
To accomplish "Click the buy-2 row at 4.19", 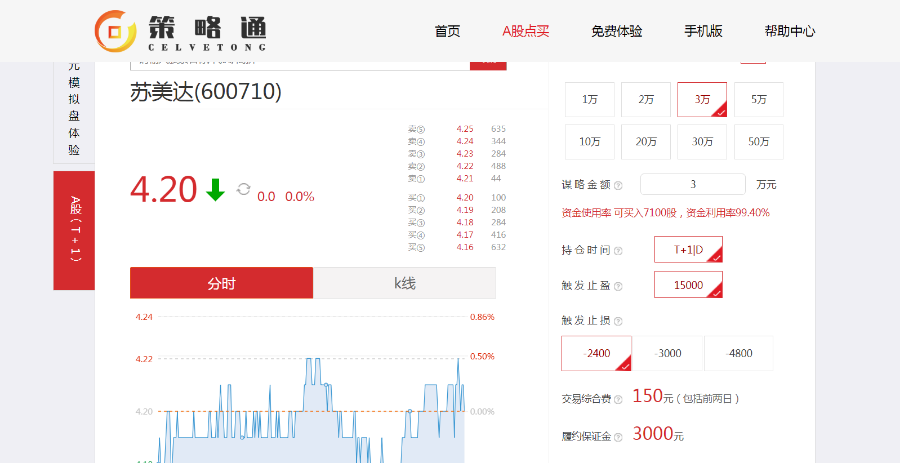I will point(456,210).
